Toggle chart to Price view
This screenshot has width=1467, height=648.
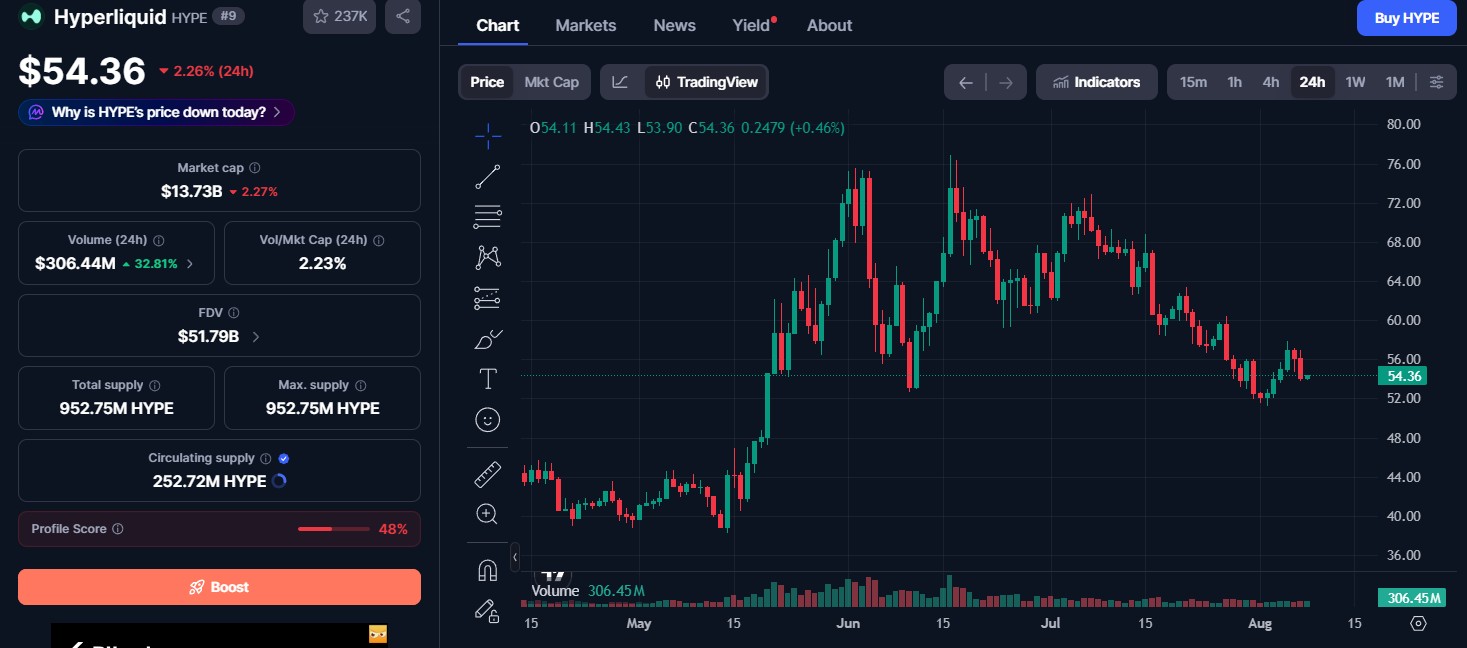487,82
